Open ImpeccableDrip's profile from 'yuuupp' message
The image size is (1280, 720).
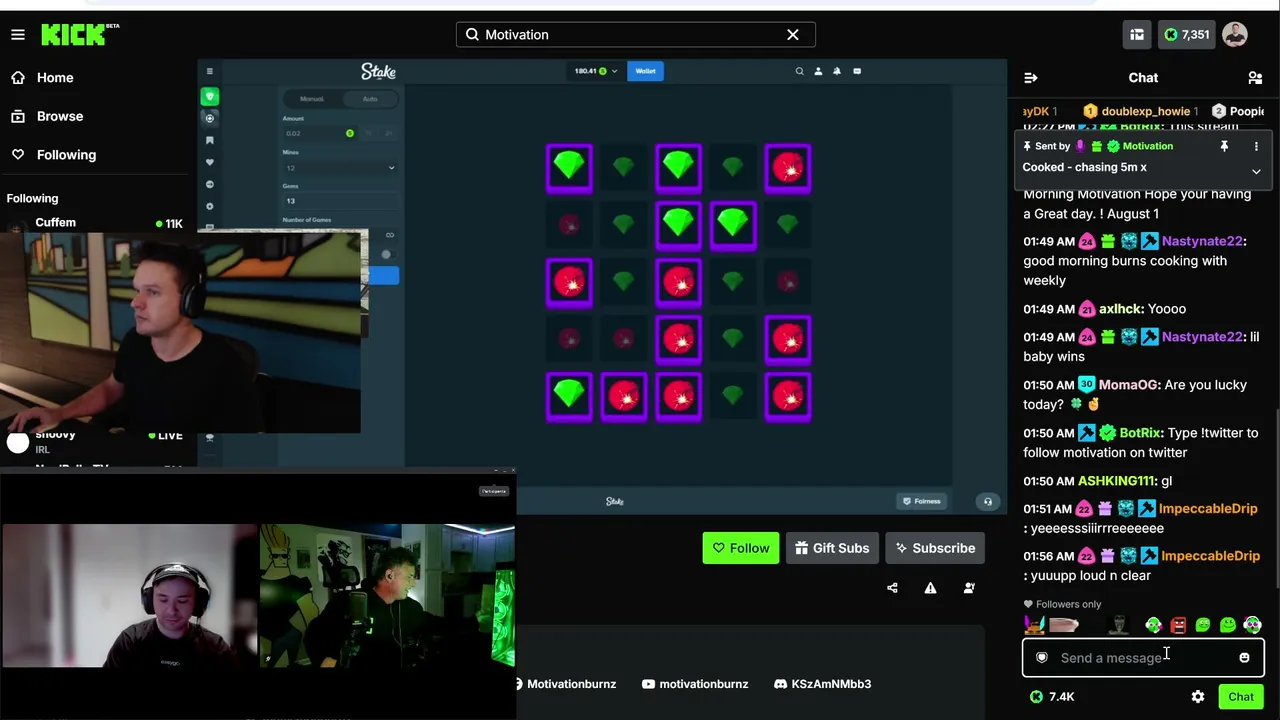click(1210, 556)
